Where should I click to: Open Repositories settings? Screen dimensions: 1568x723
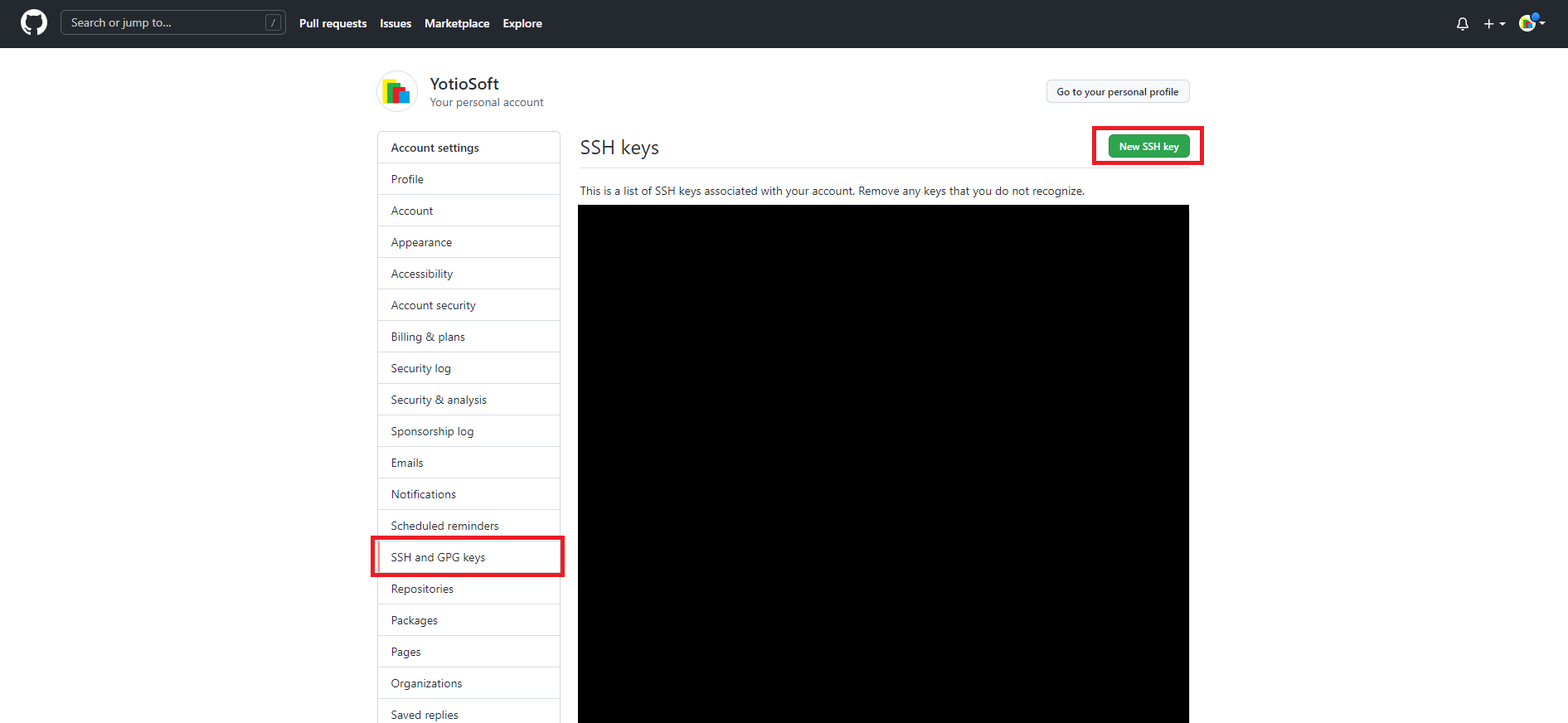[x=468, y=589]
